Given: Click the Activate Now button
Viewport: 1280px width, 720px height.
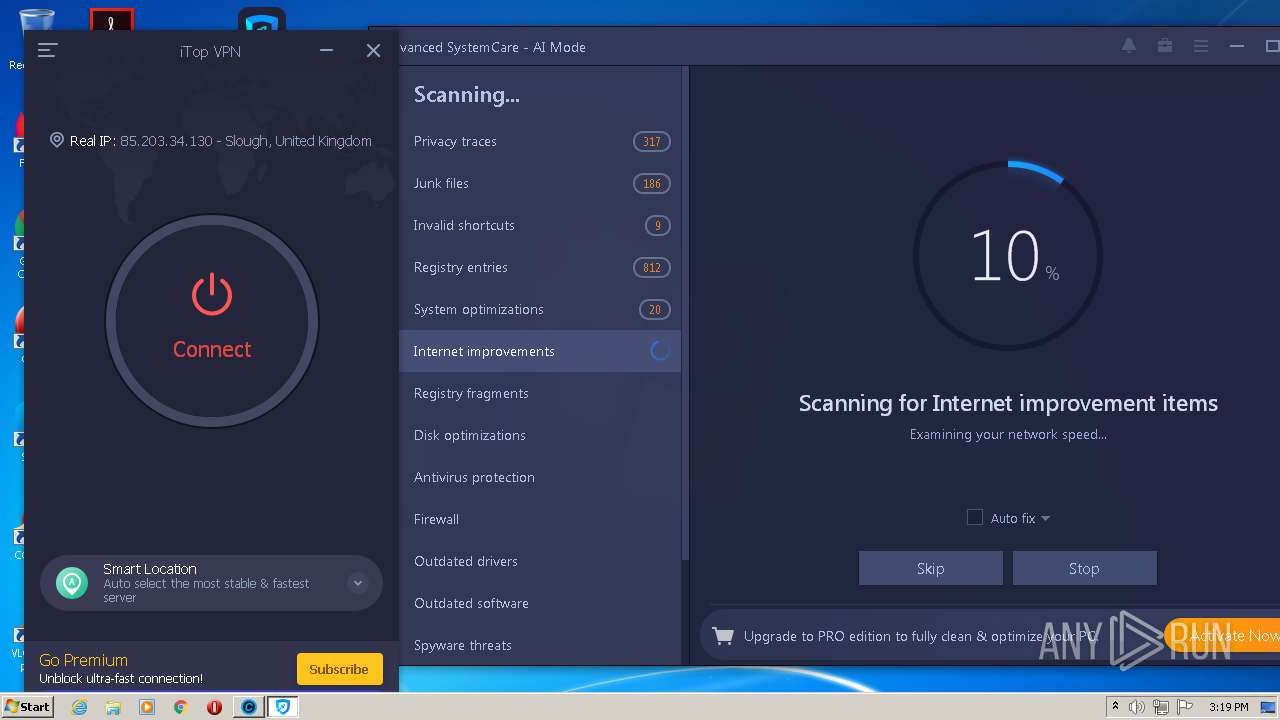Looking at the screenshot, I should click(1222, 635).
